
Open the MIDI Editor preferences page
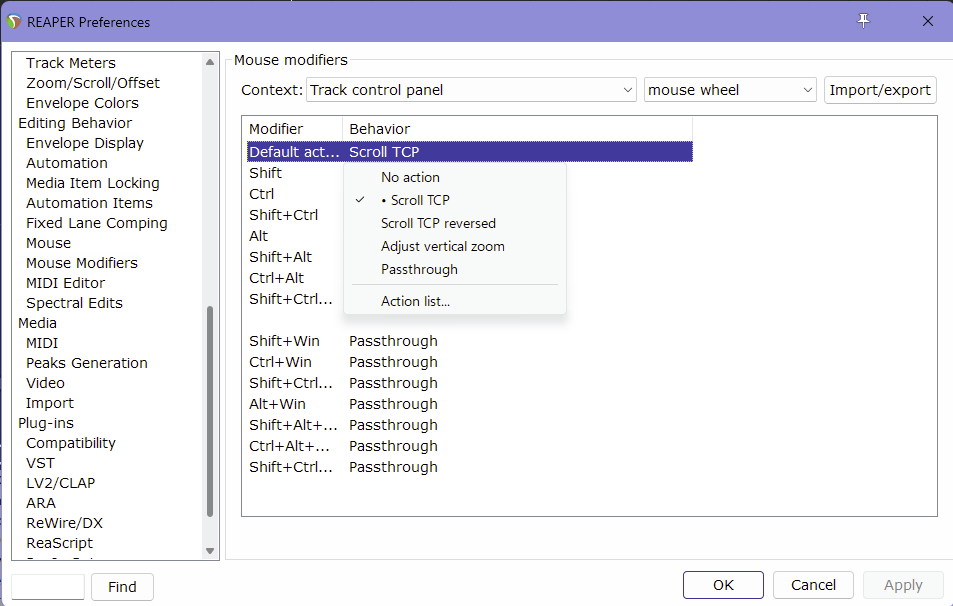pos(65,283)
